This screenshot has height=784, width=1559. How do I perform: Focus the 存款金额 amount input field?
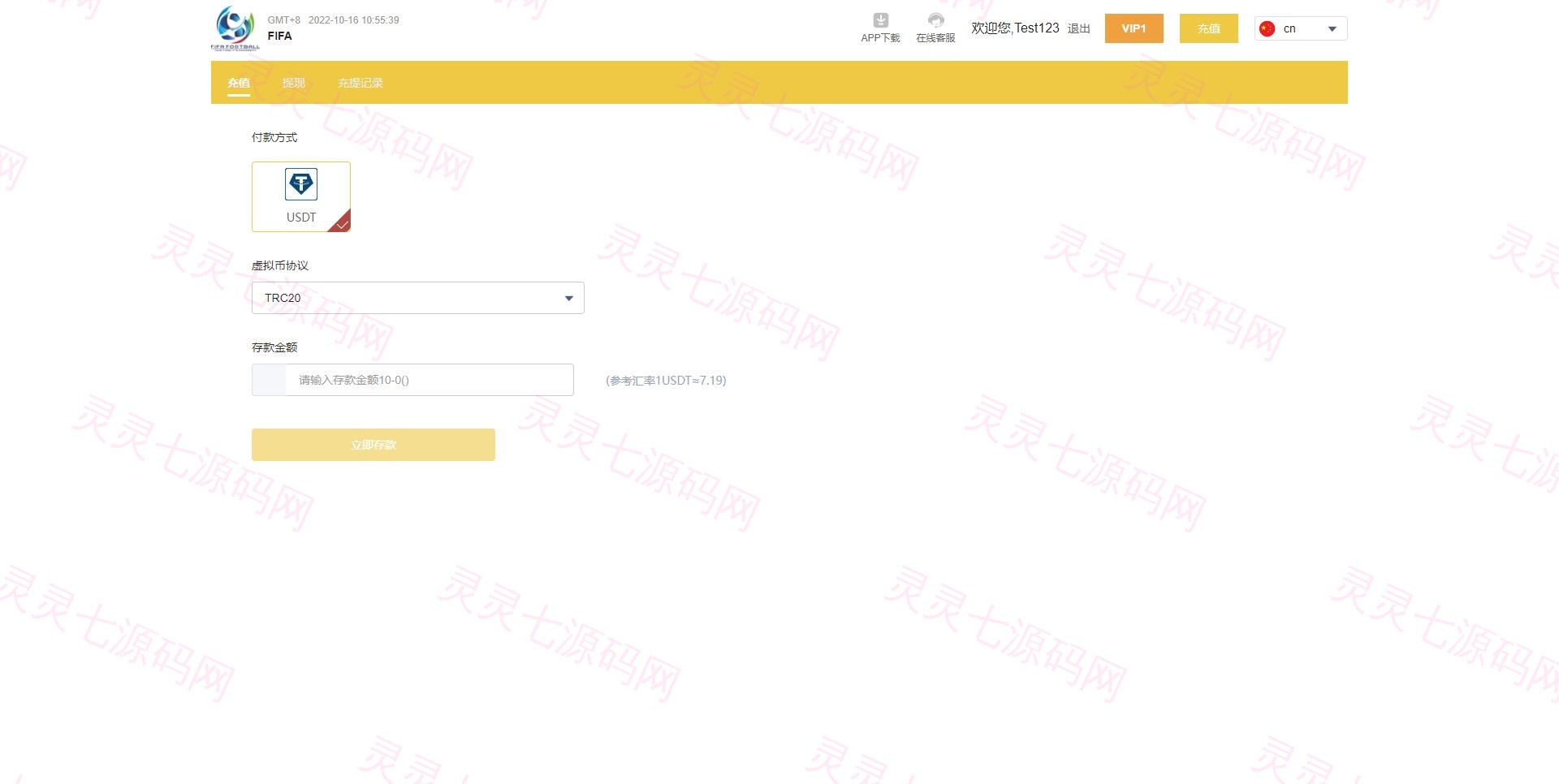[412, 380]
